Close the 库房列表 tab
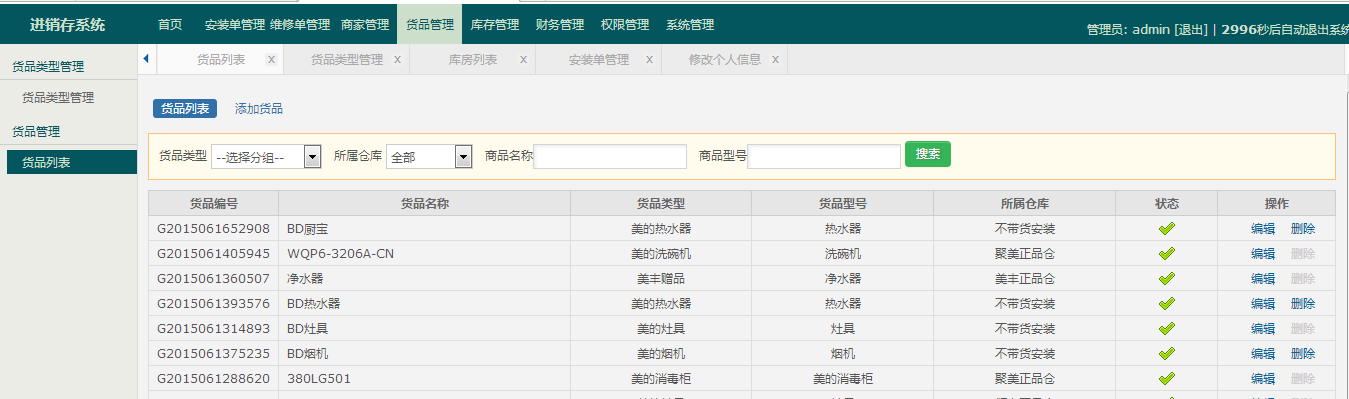 click(523, 60)
